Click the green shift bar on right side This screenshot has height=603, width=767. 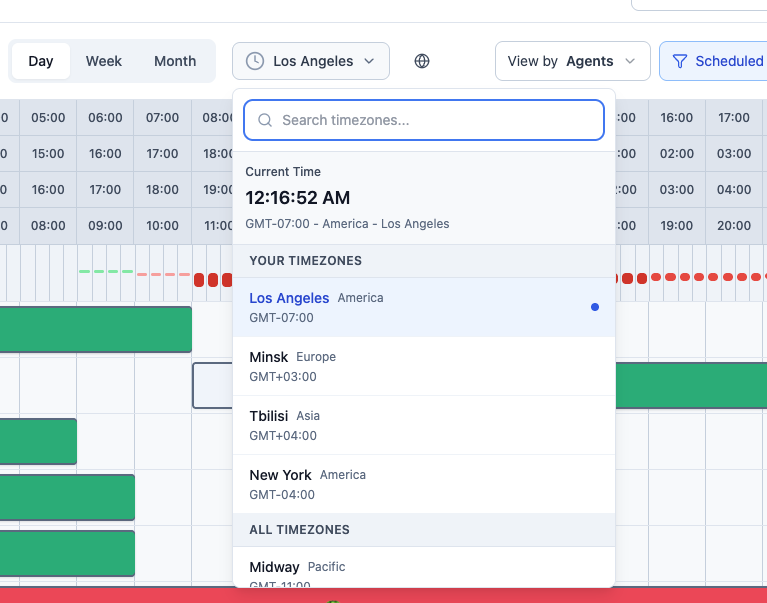click(691, 385)
